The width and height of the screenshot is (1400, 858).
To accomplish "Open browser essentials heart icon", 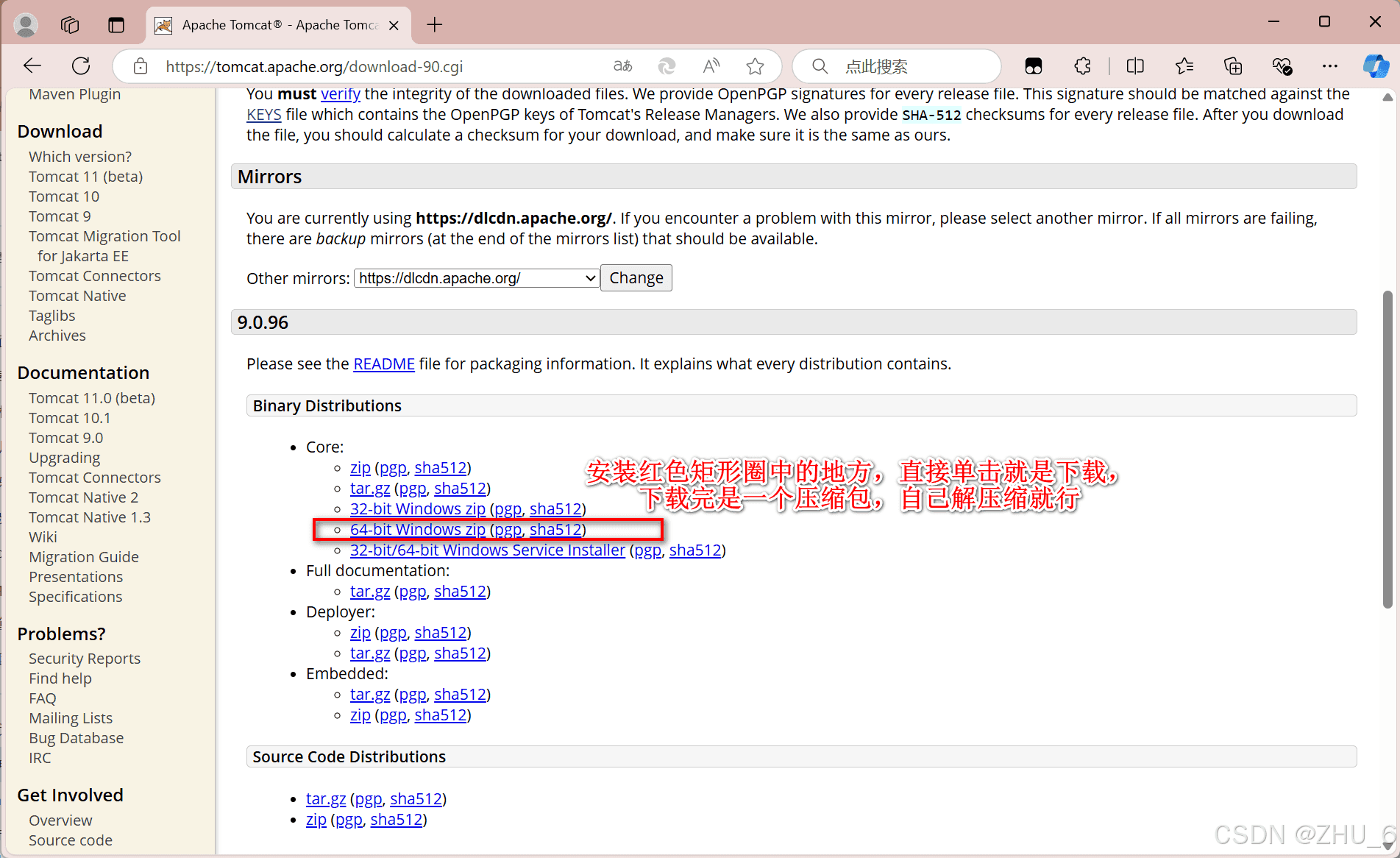I will coord(1282,66).
